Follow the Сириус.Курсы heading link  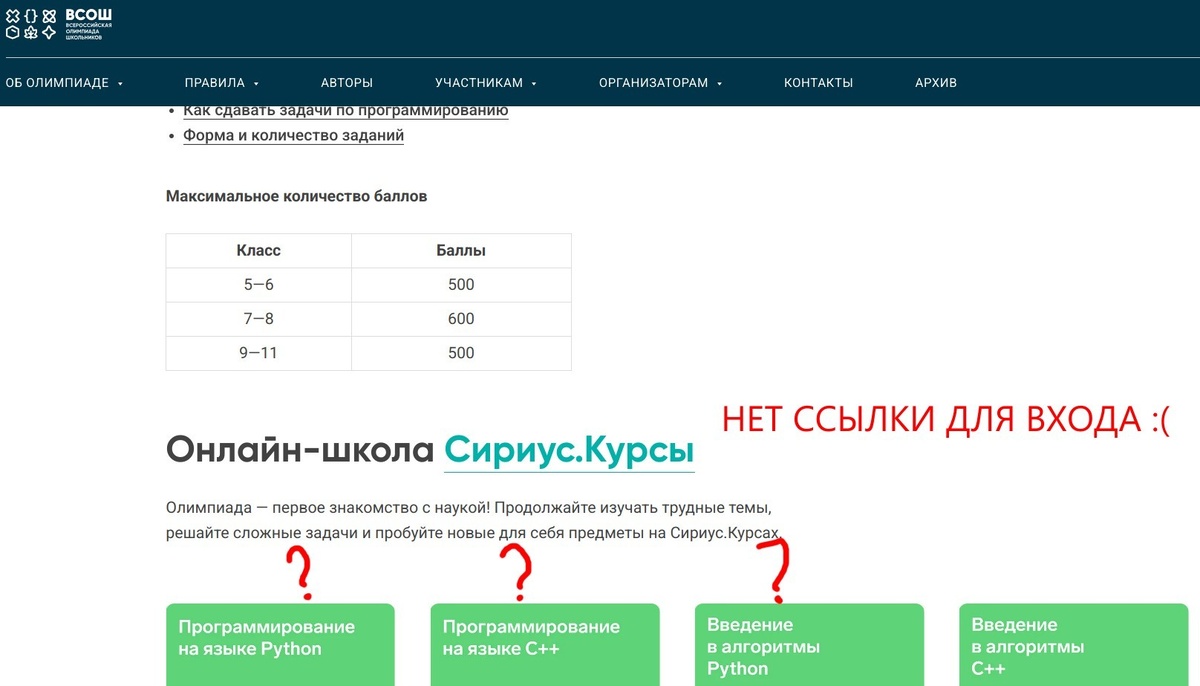click(569, 450)
